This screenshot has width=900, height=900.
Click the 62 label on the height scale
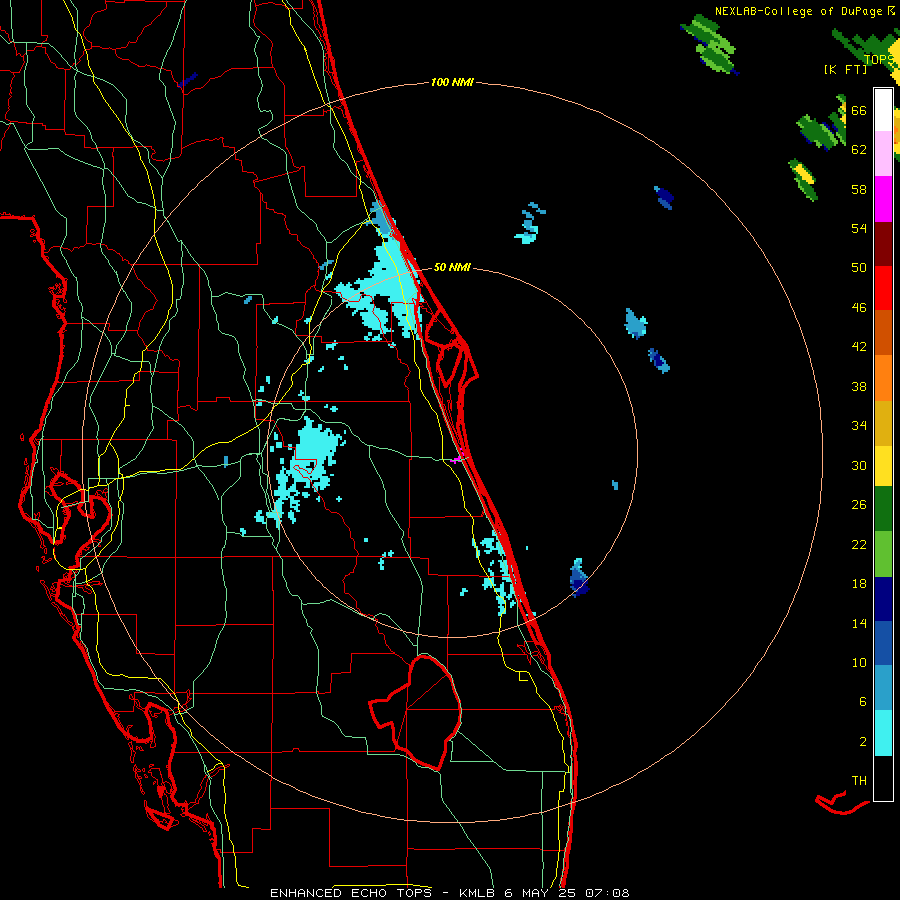tap(859, 150)
